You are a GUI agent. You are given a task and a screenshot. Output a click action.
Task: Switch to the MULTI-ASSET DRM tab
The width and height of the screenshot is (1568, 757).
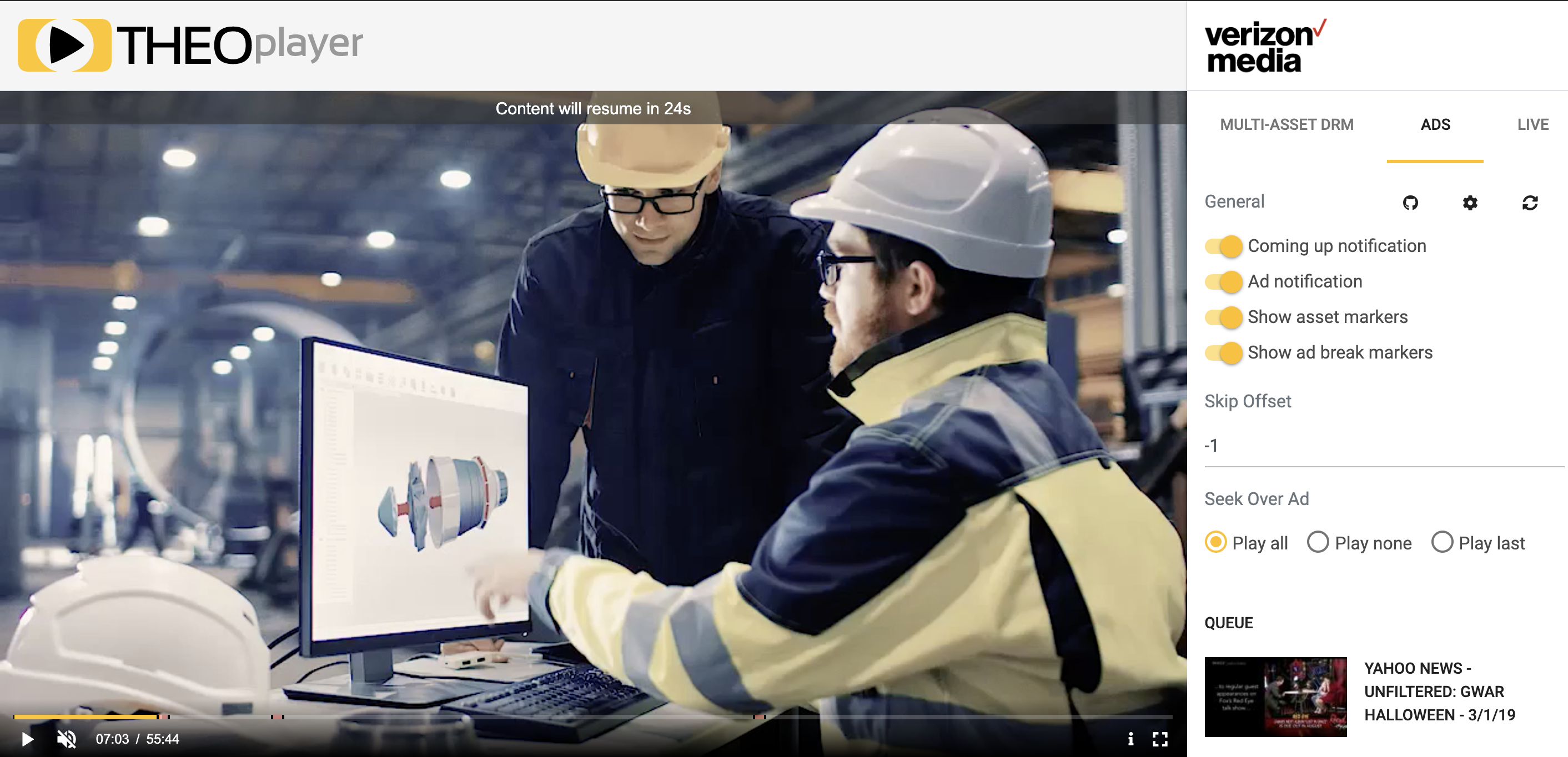[x=1286, y=125]
